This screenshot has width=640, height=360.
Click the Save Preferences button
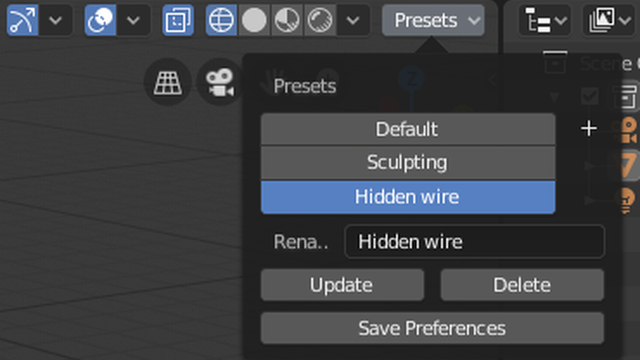pyautogui.click(x=432, y=328)
